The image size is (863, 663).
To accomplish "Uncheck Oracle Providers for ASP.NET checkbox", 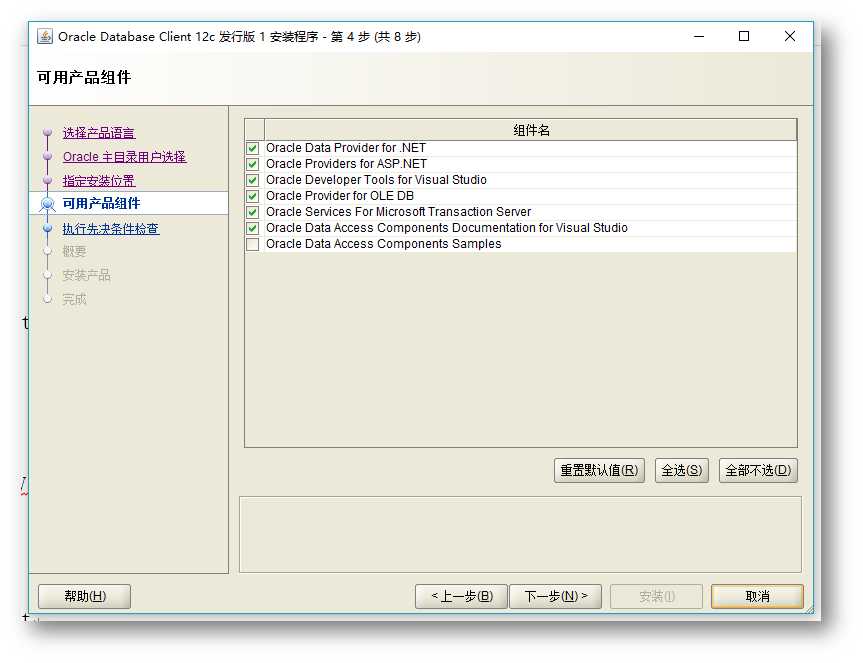I will point(253,164).
